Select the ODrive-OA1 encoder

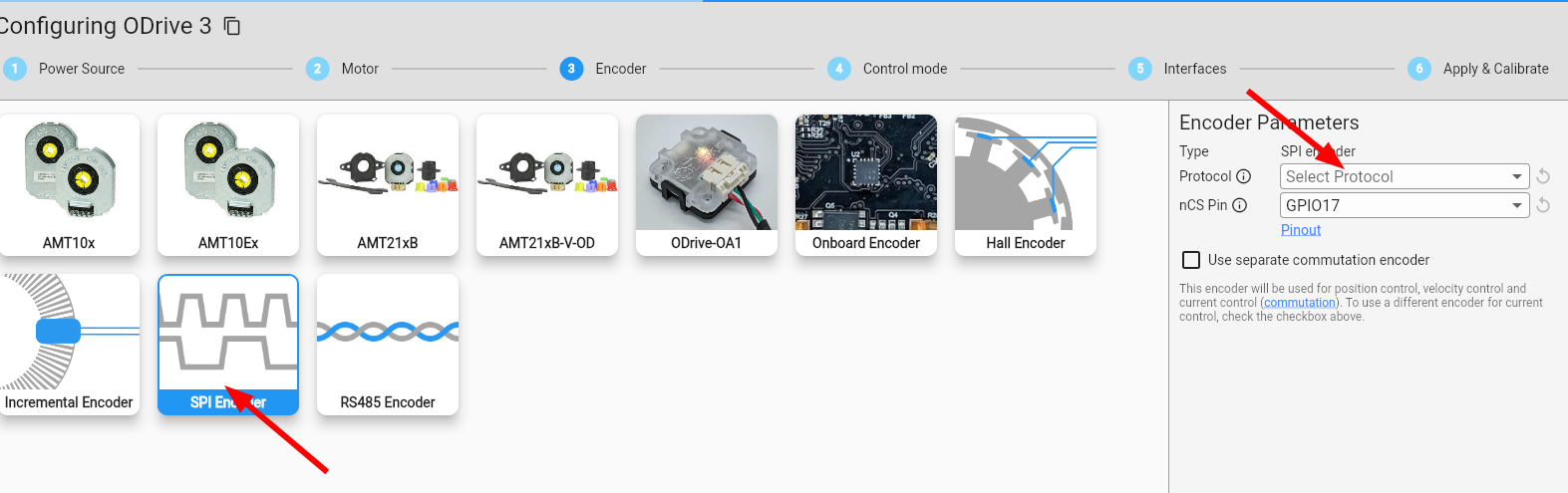click(x=706, y=184)
